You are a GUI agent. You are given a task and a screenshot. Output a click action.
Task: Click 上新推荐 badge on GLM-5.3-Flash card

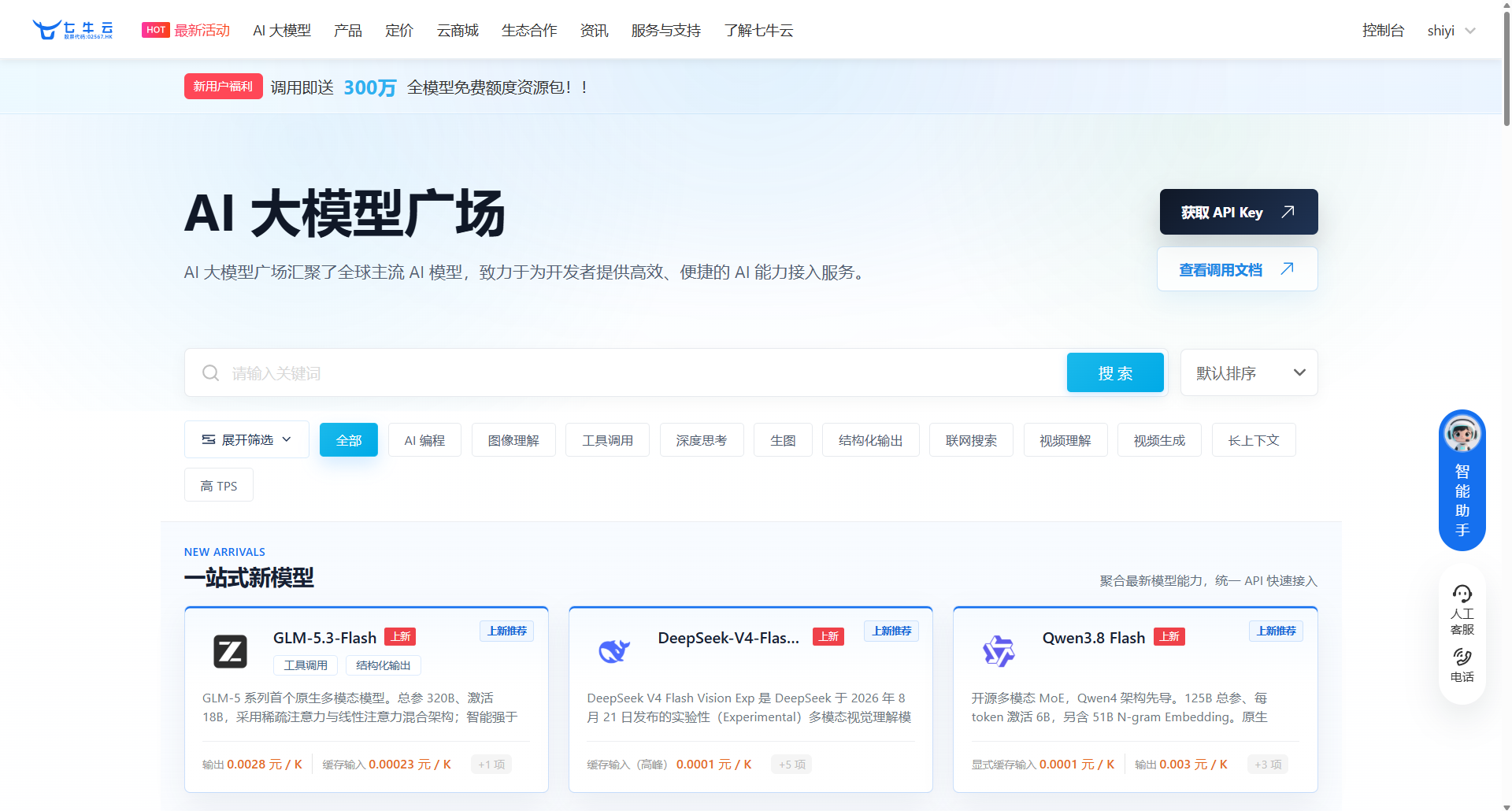point(507,631)
